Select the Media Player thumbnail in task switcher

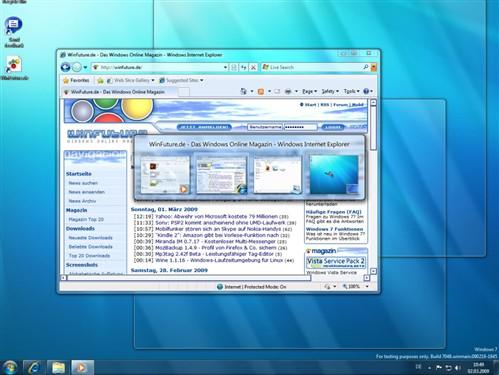165,175
